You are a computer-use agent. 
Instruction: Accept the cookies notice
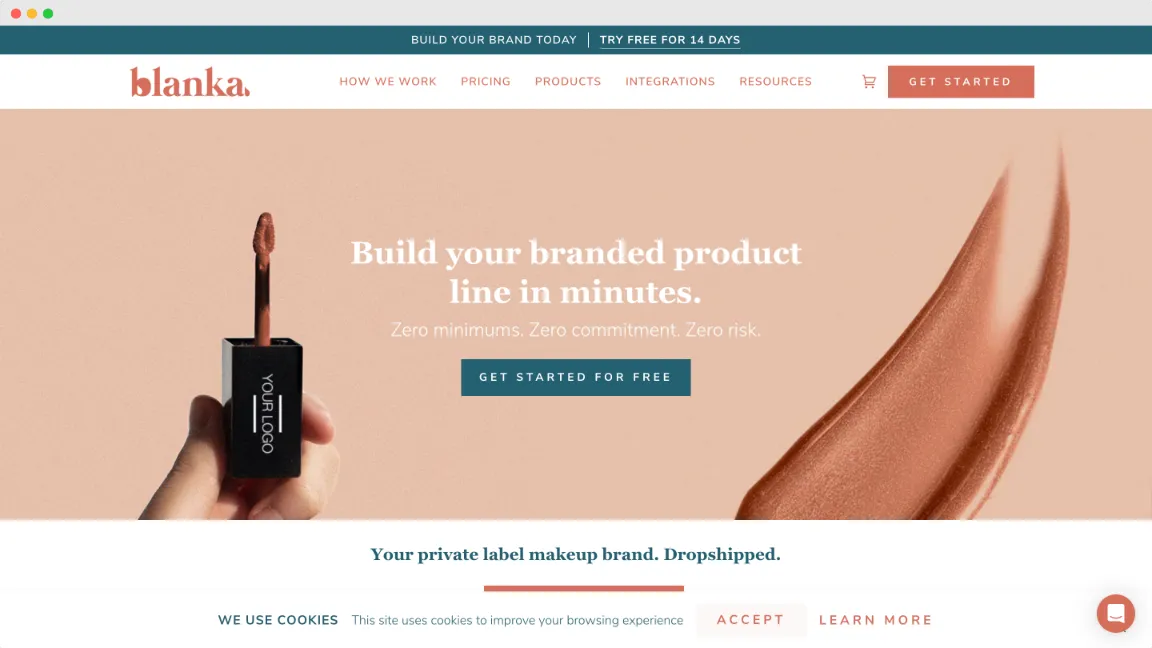[751, 619]
